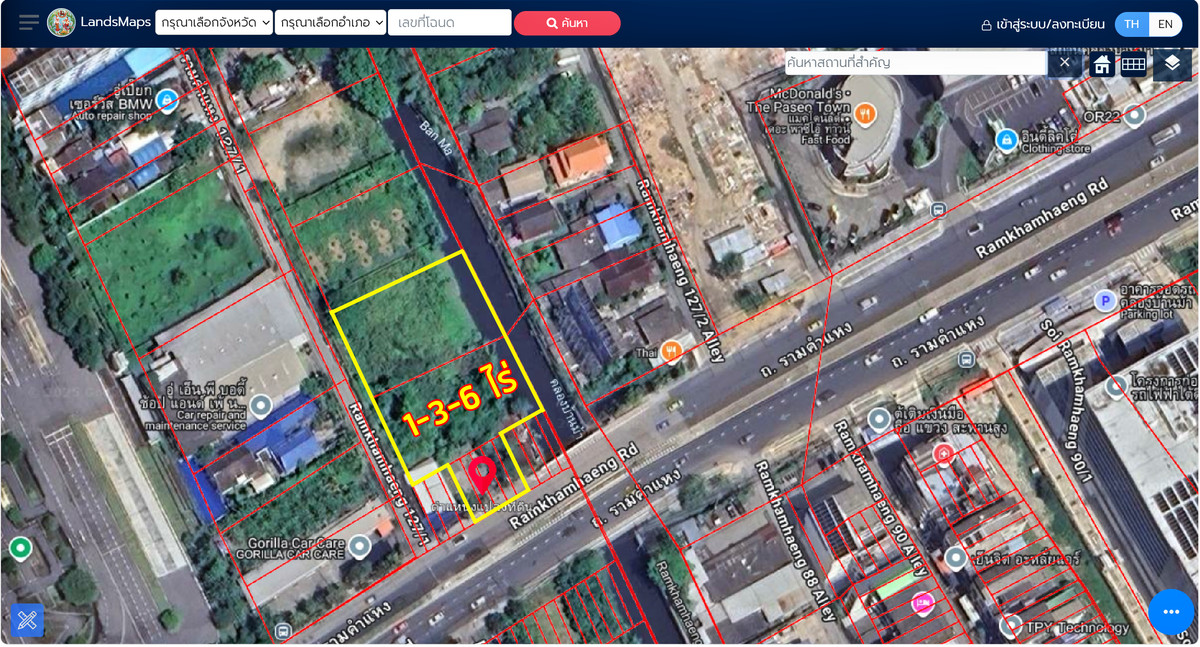Expand the province dropdown กรุณาเลือกจังหวัด

pos(213,22)
